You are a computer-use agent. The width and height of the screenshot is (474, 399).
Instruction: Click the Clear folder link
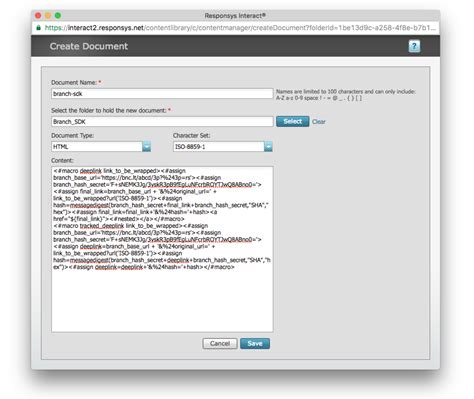(x=319, y=122)
